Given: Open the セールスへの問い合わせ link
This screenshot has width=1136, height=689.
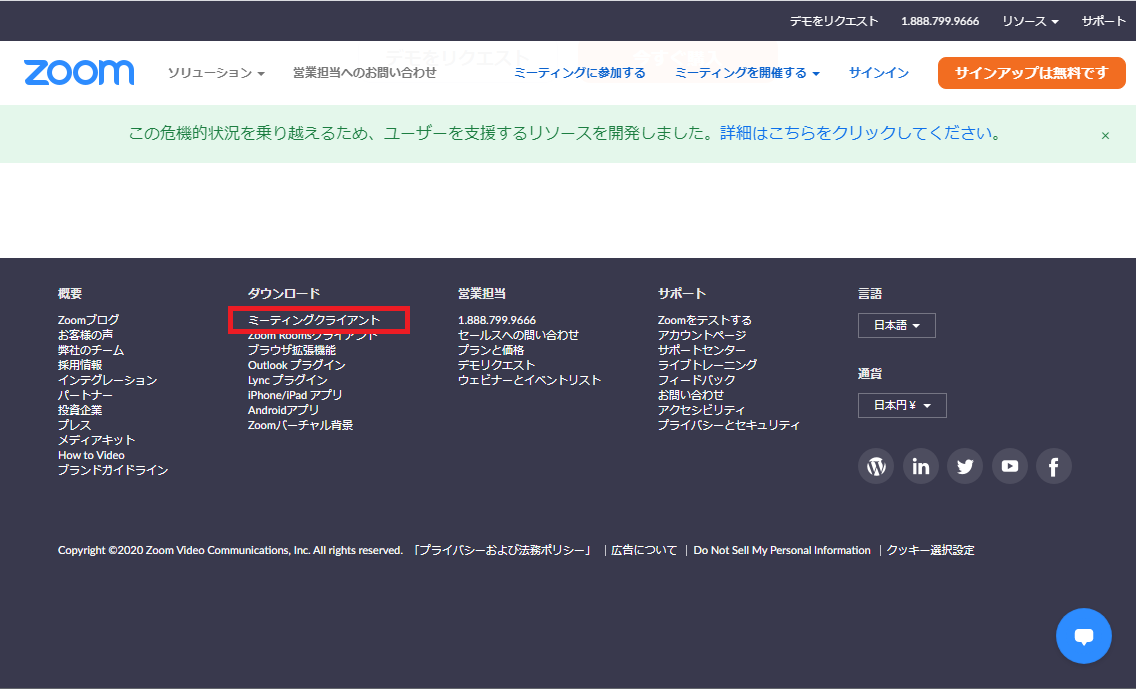Looking at the screenshot, I should click(x=518, y=335).
